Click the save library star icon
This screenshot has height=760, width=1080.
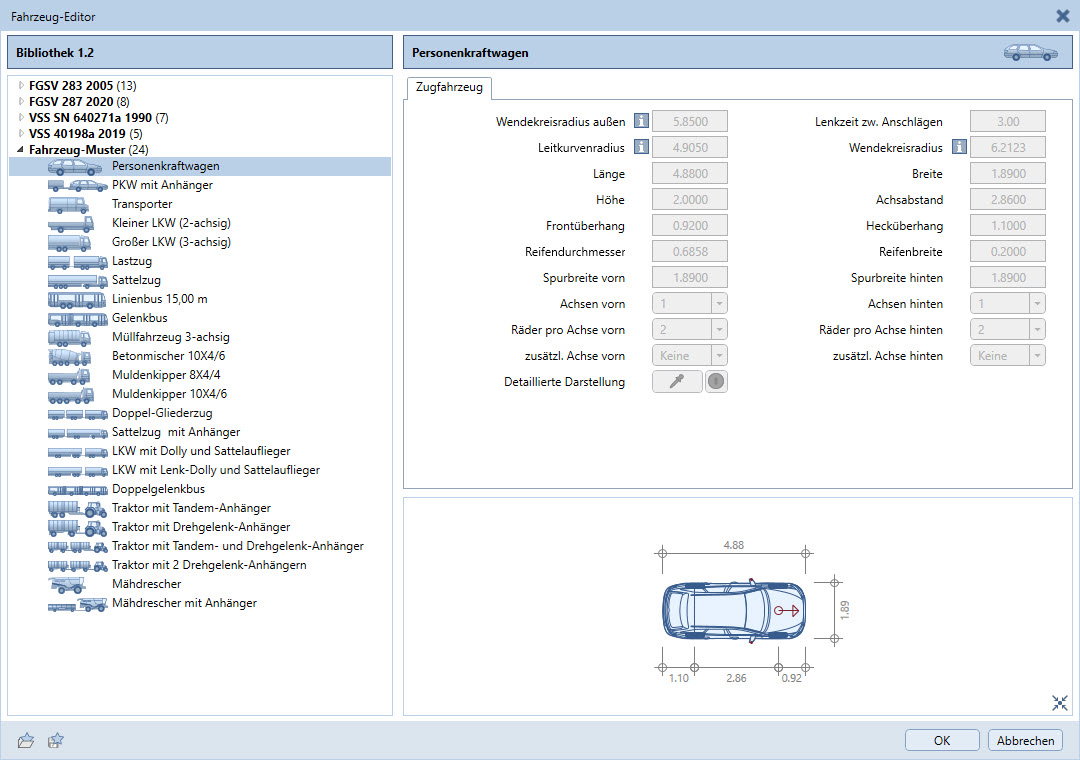pyautogui.click(x=56, y=740)
